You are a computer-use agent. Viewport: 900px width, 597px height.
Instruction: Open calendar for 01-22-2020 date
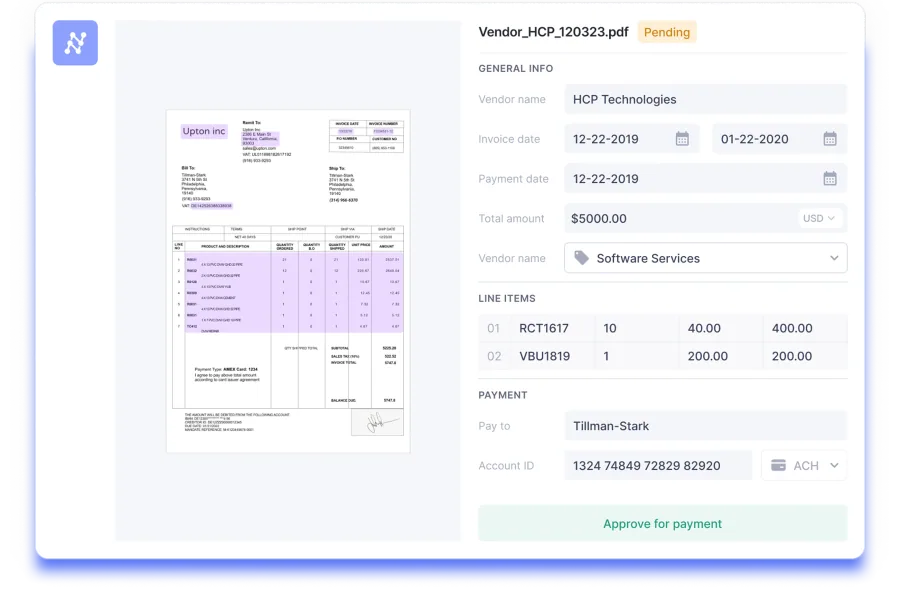tap(830, 139)
